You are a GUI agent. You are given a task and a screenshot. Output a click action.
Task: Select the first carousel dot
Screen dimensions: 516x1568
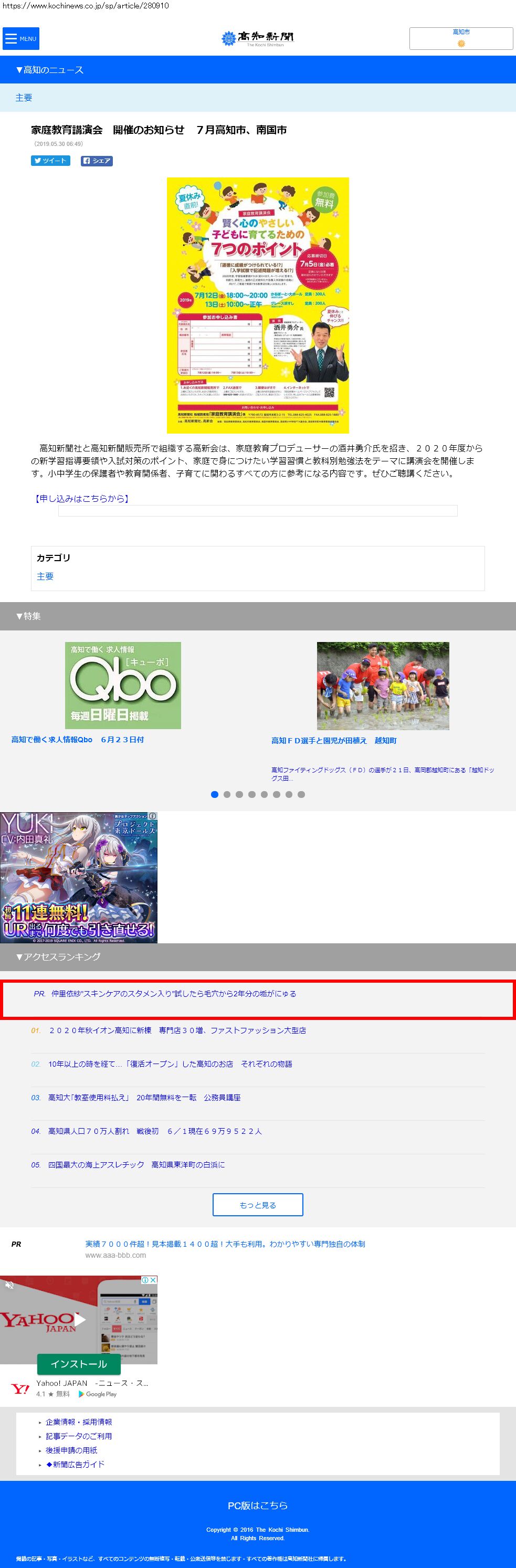(214, 794)
